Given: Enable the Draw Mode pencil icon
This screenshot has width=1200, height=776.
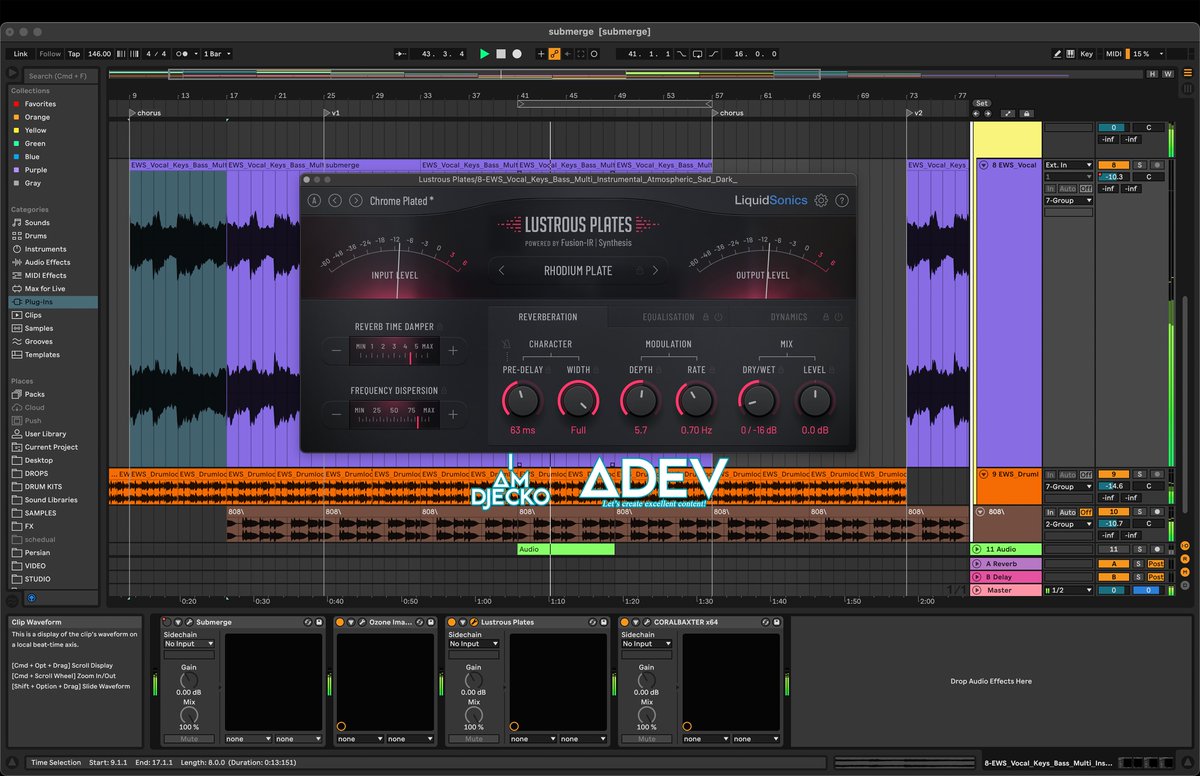Looking at the screenshot, I should click(x=1058, y=54).
